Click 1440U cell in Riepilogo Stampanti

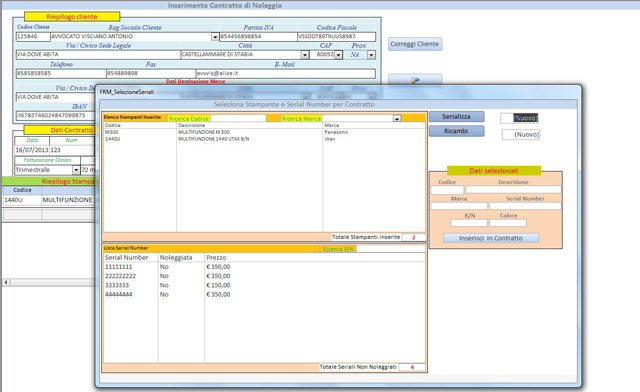tap(22, 200)
